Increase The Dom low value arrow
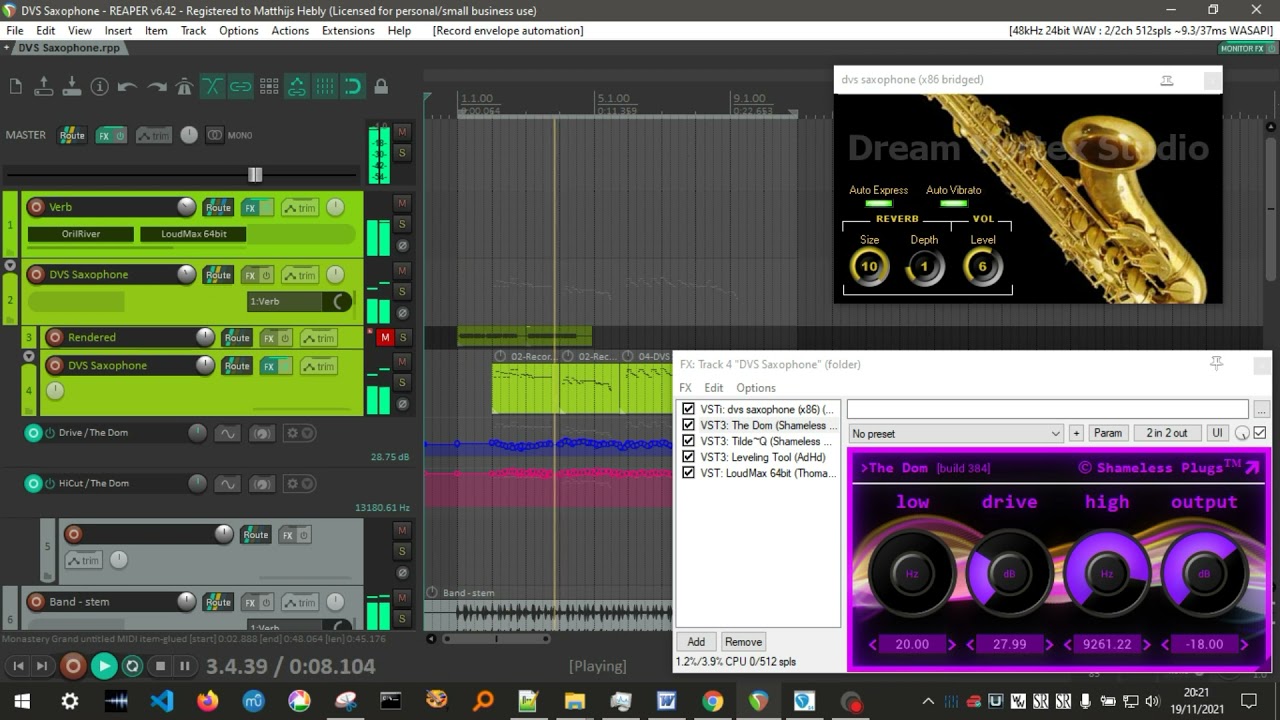The width and height of the screenshot is (1280, 720). point(951,645)
